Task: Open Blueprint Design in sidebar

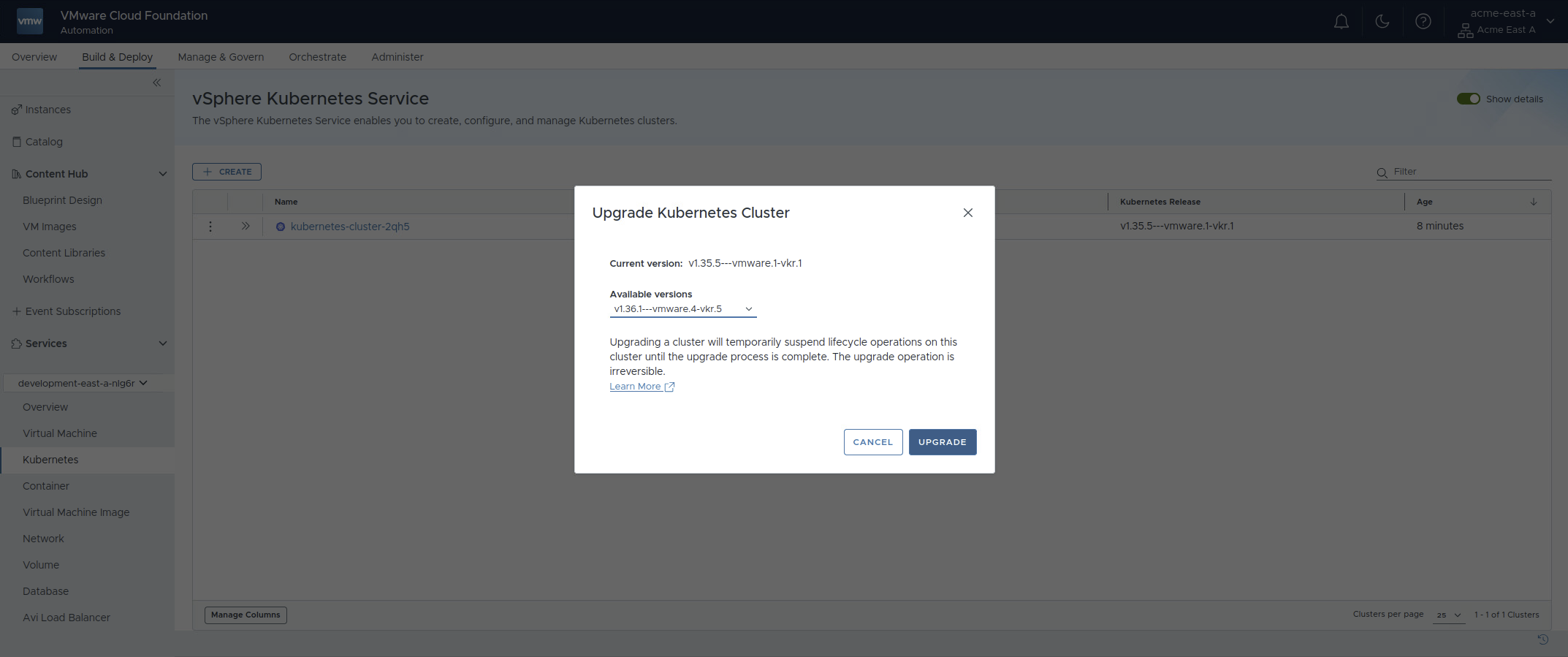Action: tap(62, 200)
